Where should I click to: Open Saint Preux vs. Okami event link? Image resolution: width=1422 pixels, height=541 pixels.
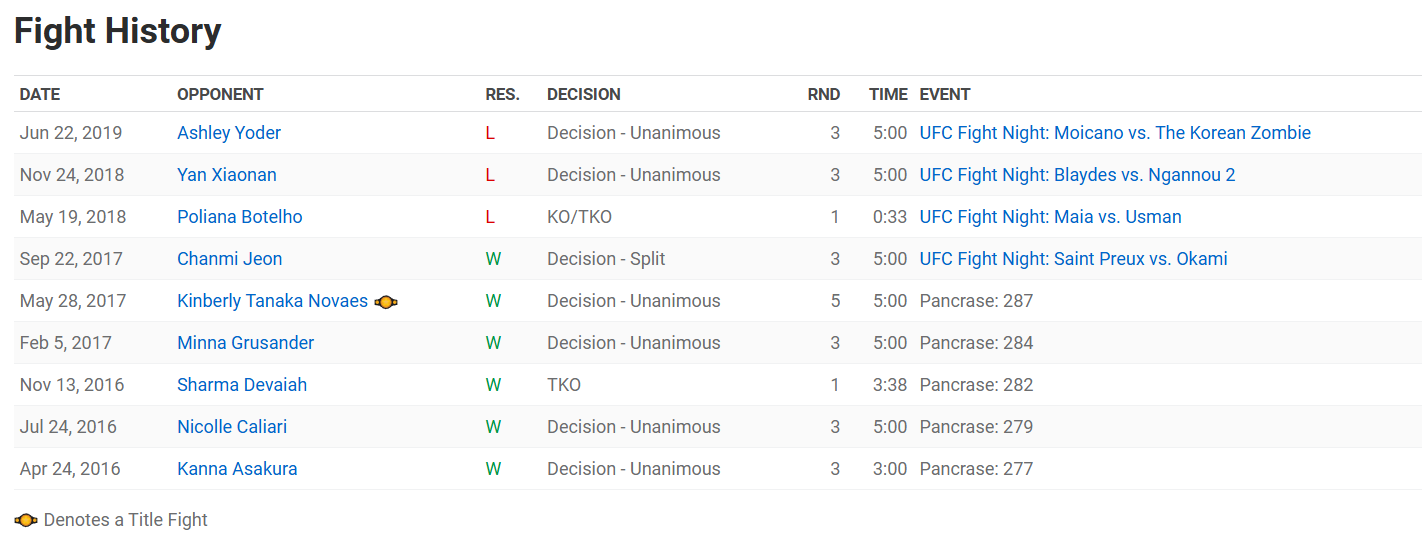(x=1073, y=259)
